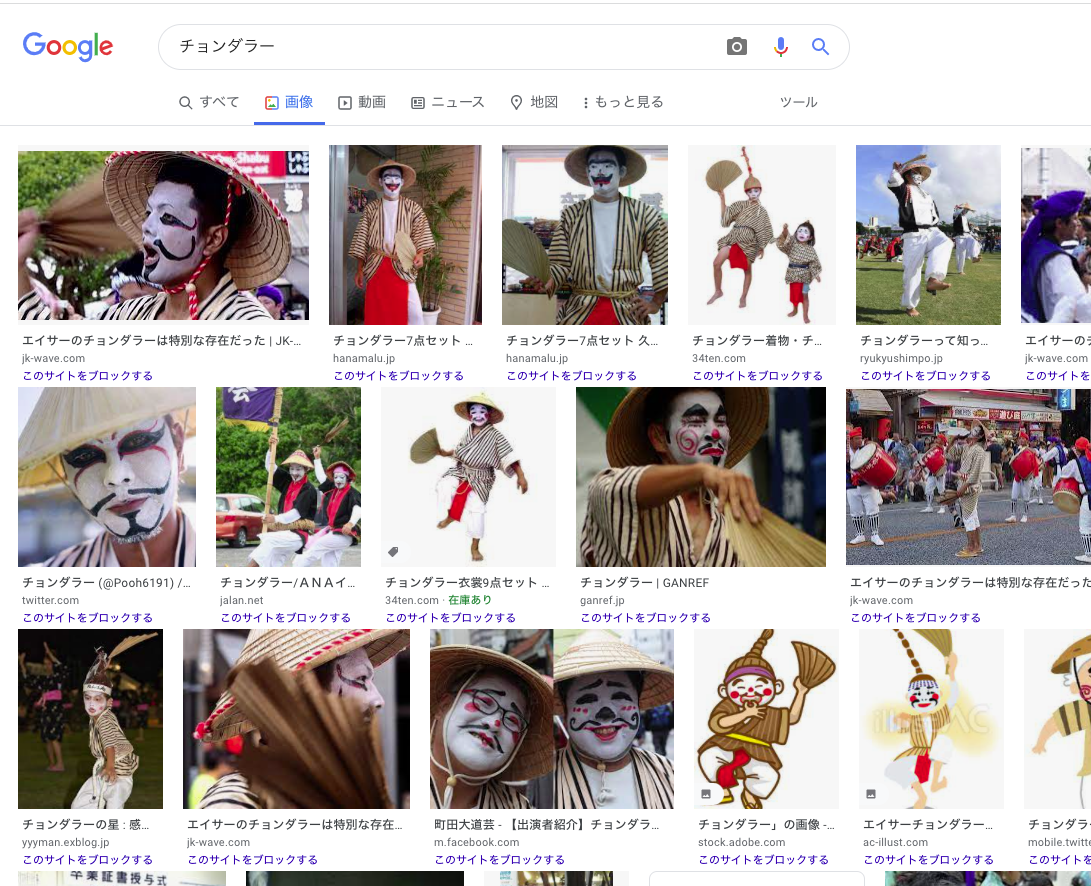Start a voice search with the microphone icon

780,46
